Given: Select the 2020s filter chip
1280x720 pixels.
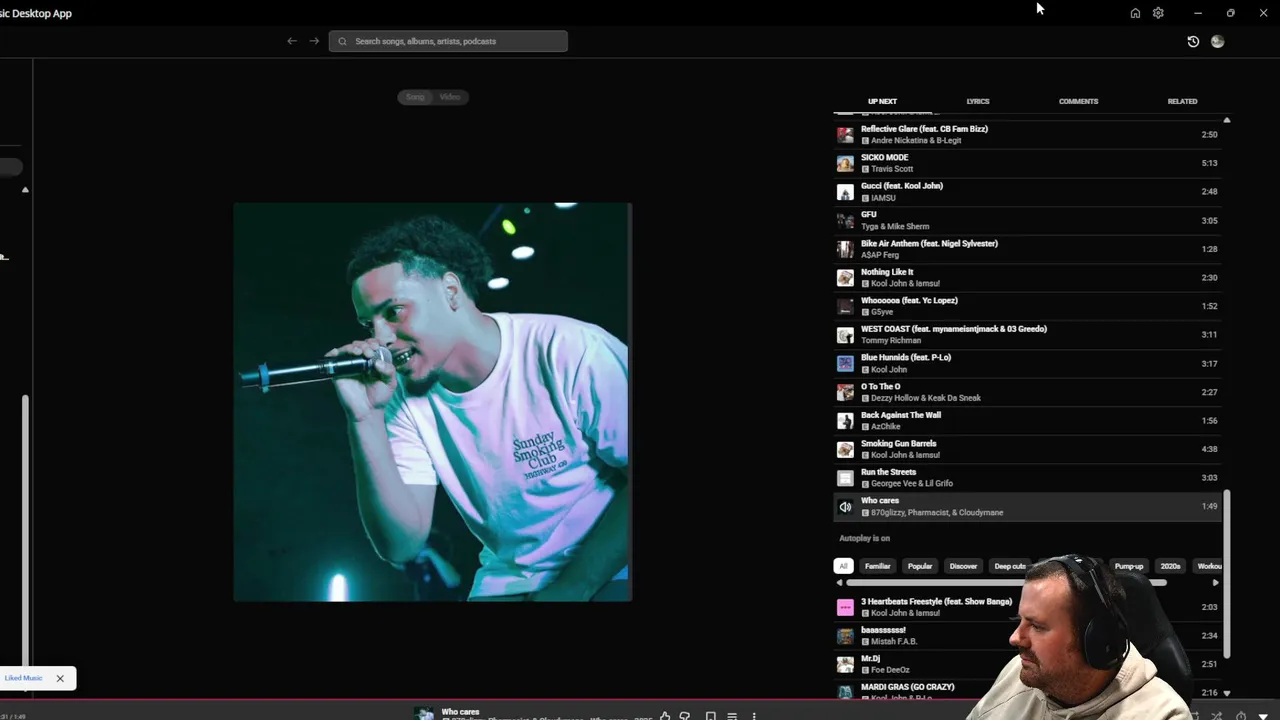Looking at the screenshot, I should 1170,566.
